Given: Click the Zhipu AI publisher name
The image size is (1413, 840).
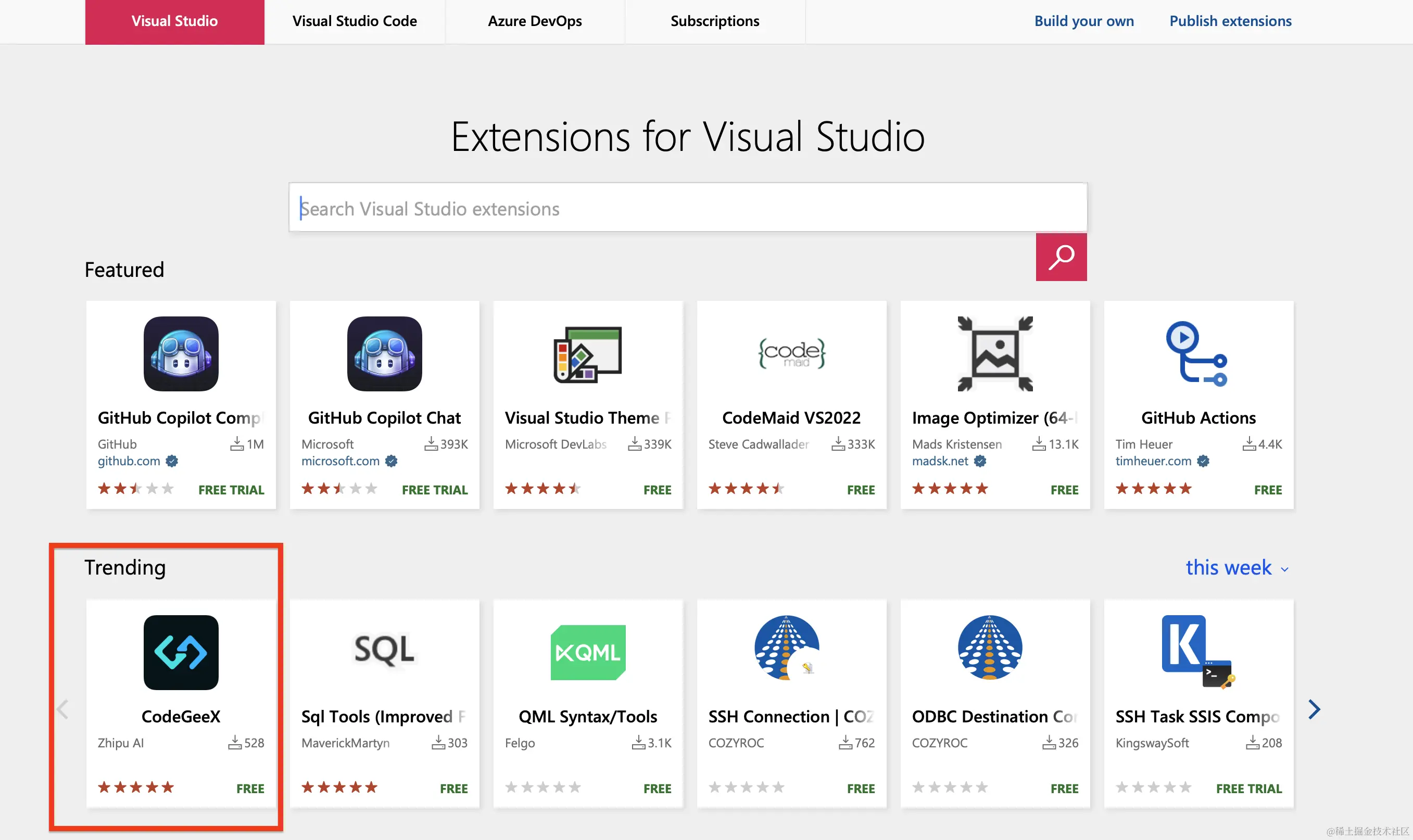Looking at the screenshot, I should pos(121,743).
